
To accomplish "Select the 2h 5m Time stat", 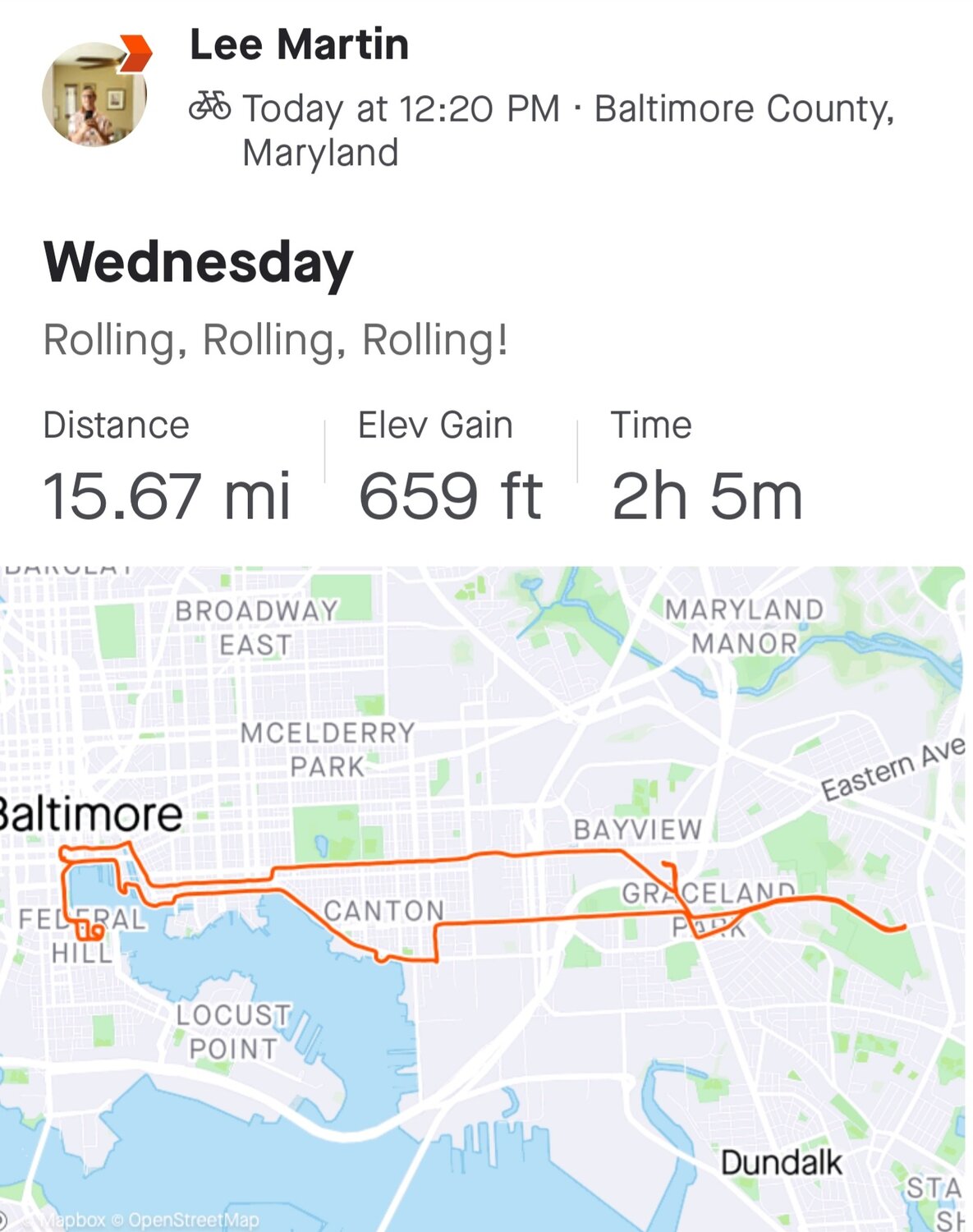I will [707, 495].
